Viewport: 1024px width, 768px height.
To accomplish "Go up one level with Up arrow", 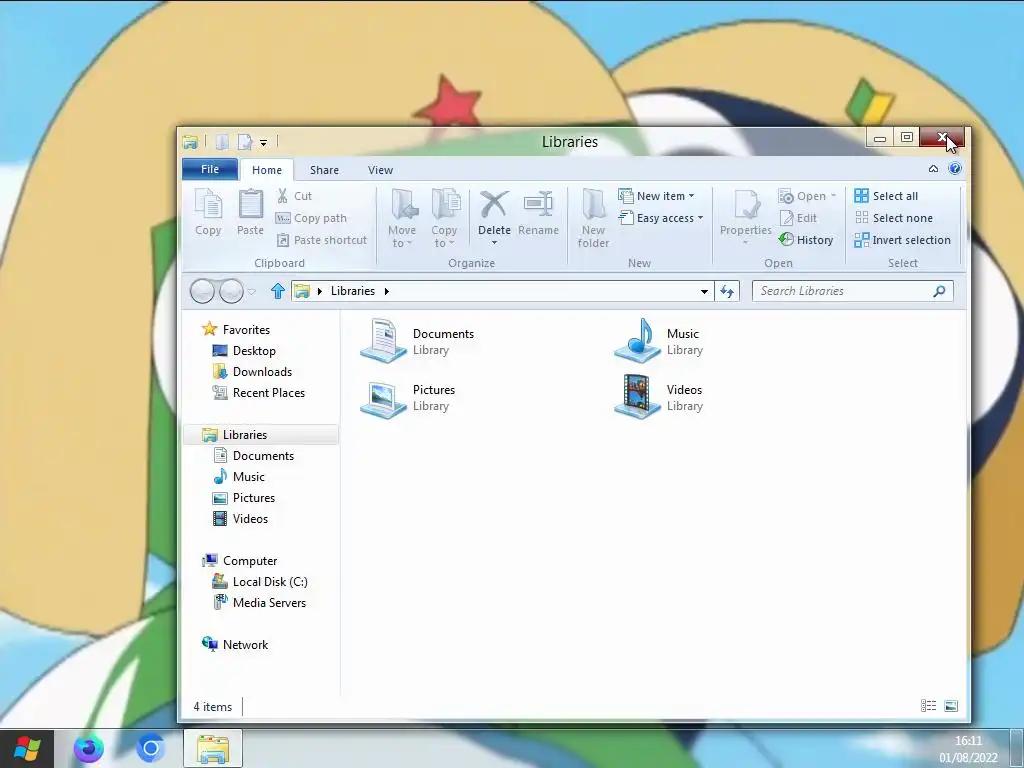I will [278, 291].
